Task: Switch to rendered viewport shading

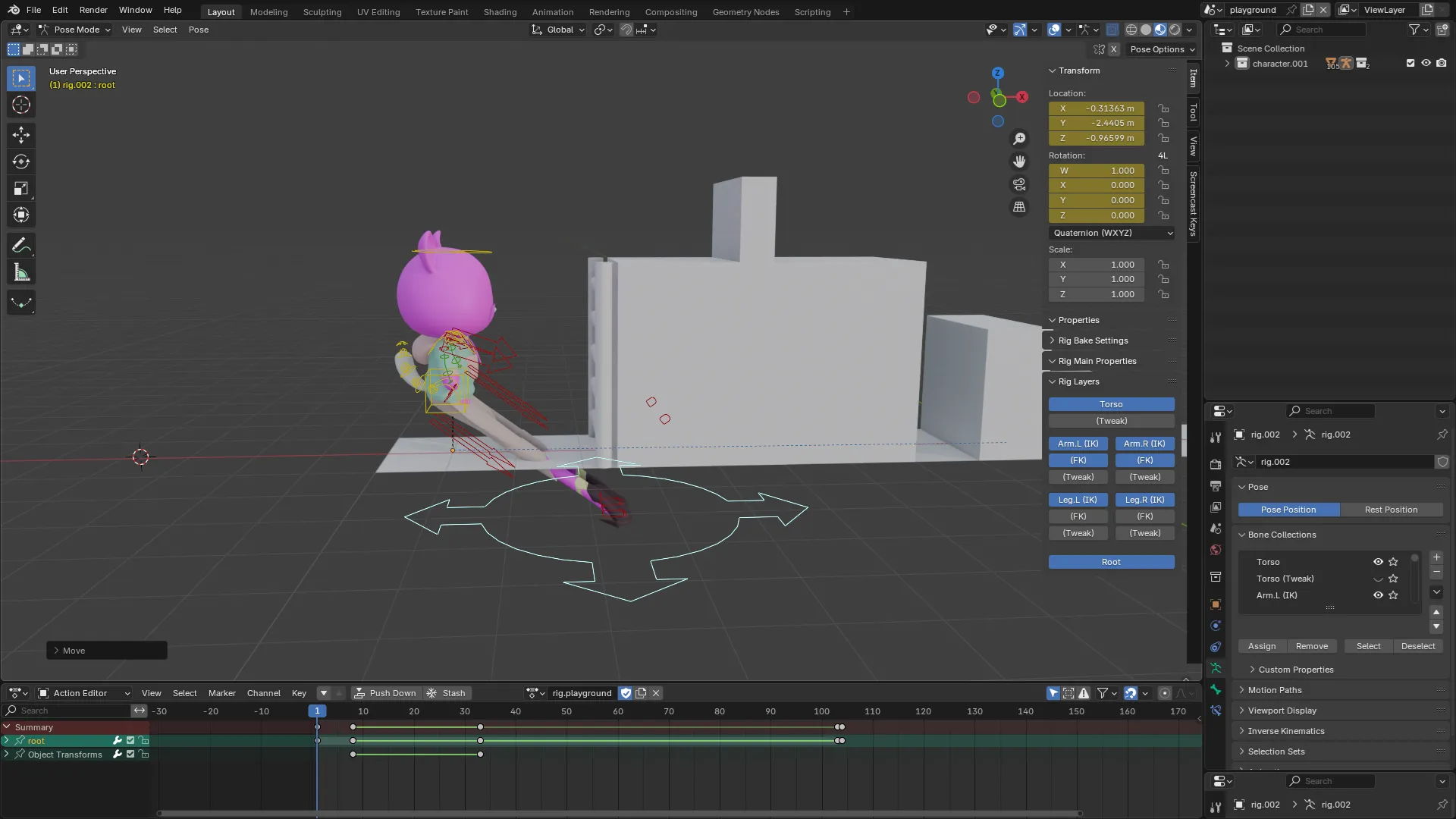Action: click(x=1175, y=30)
